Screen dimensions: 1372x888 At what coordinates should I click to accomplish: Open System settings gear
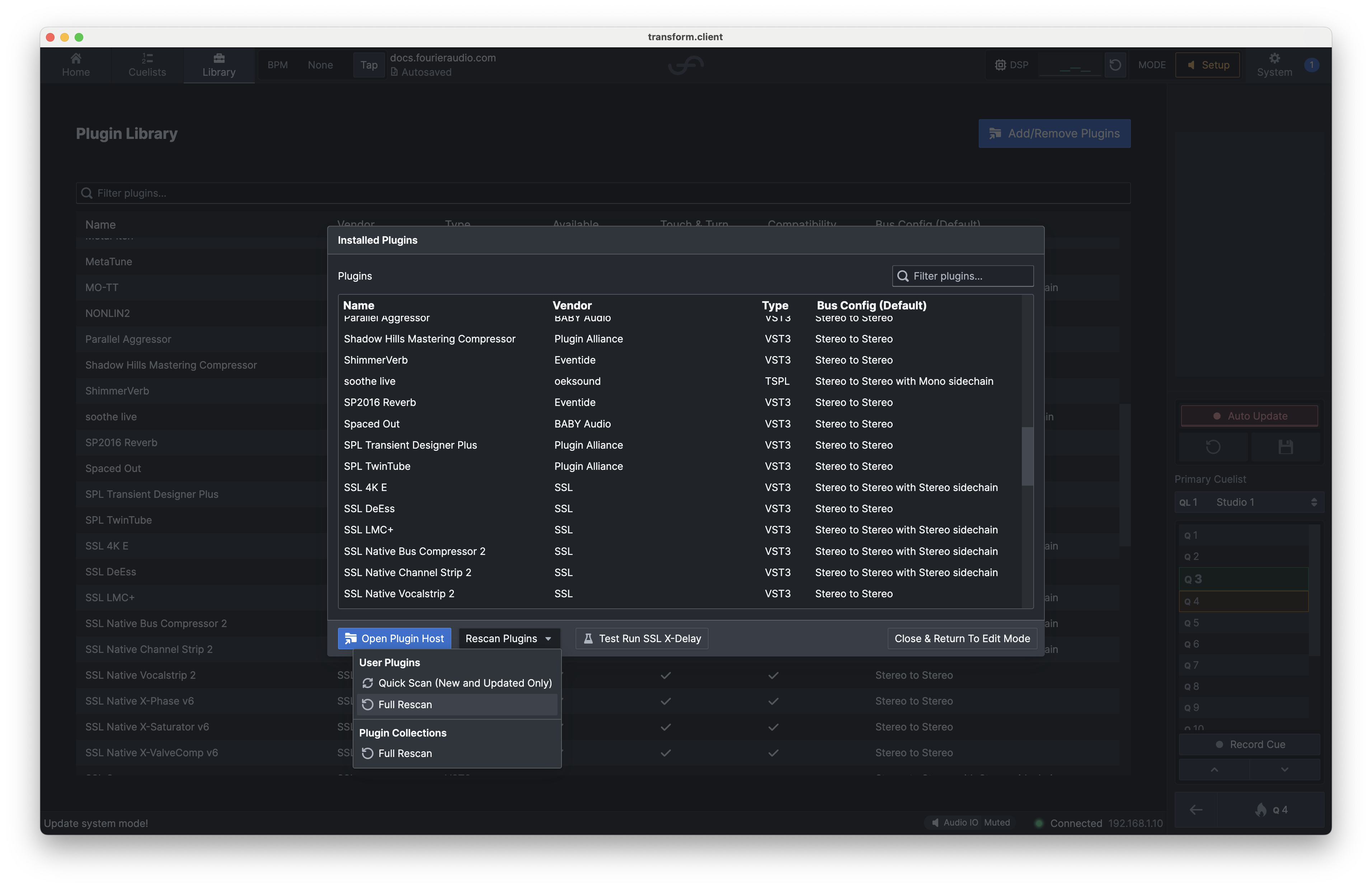(1275, 65)
